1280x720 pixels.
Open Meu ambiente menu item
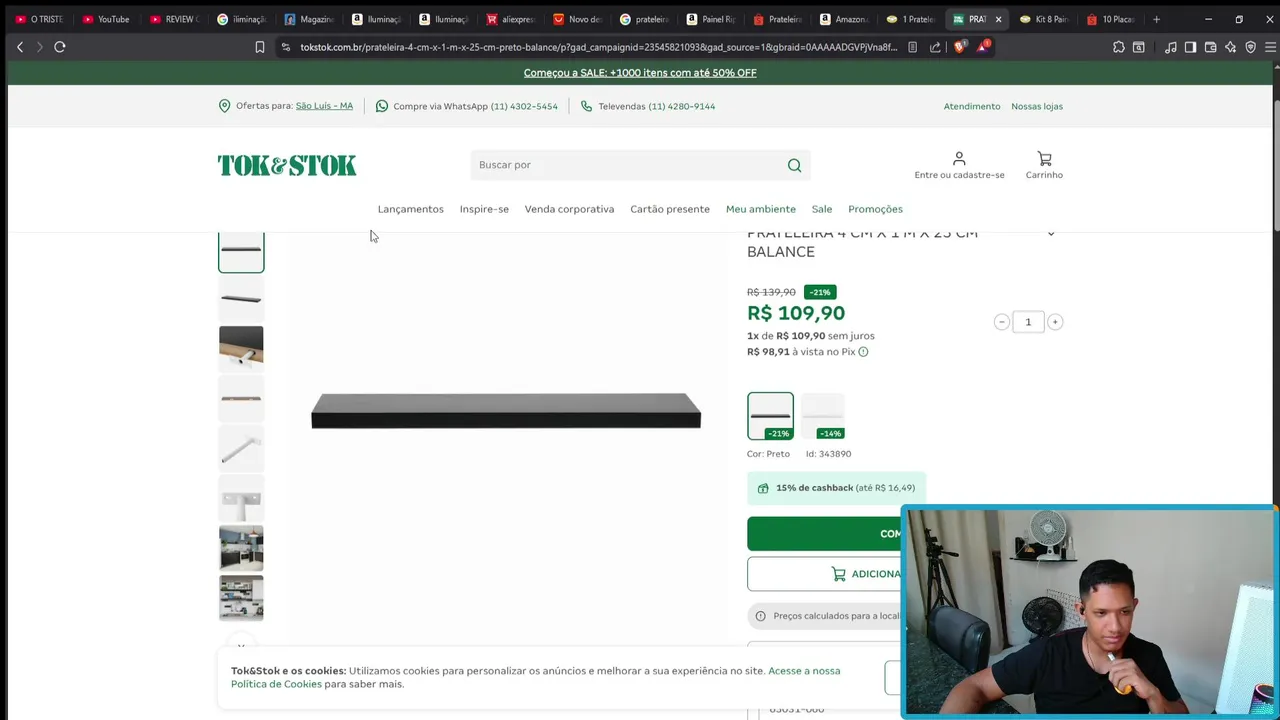click(761, 209)
